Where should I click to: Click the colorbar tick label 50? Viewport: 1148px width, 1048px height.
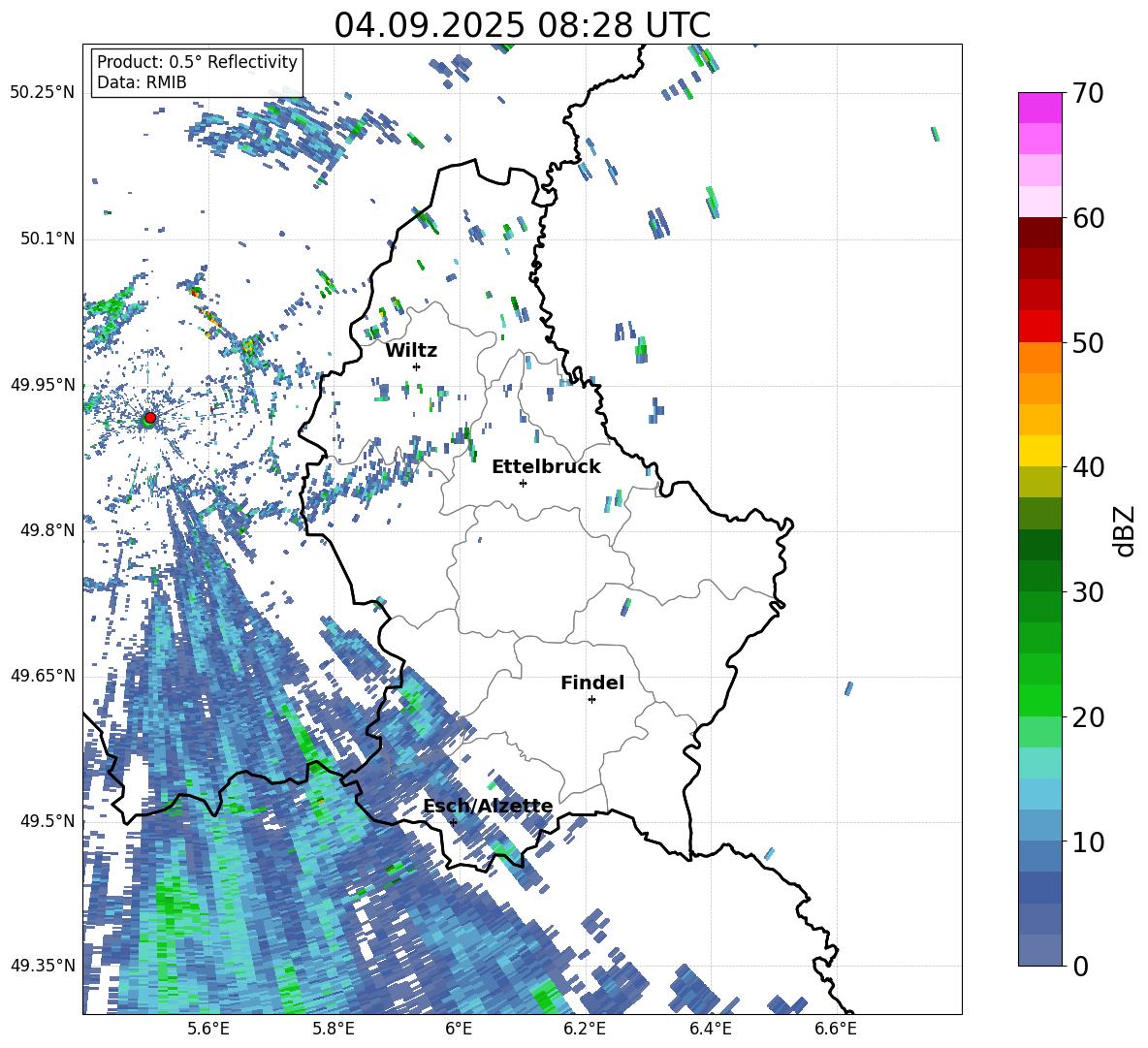click(1088, 342)
